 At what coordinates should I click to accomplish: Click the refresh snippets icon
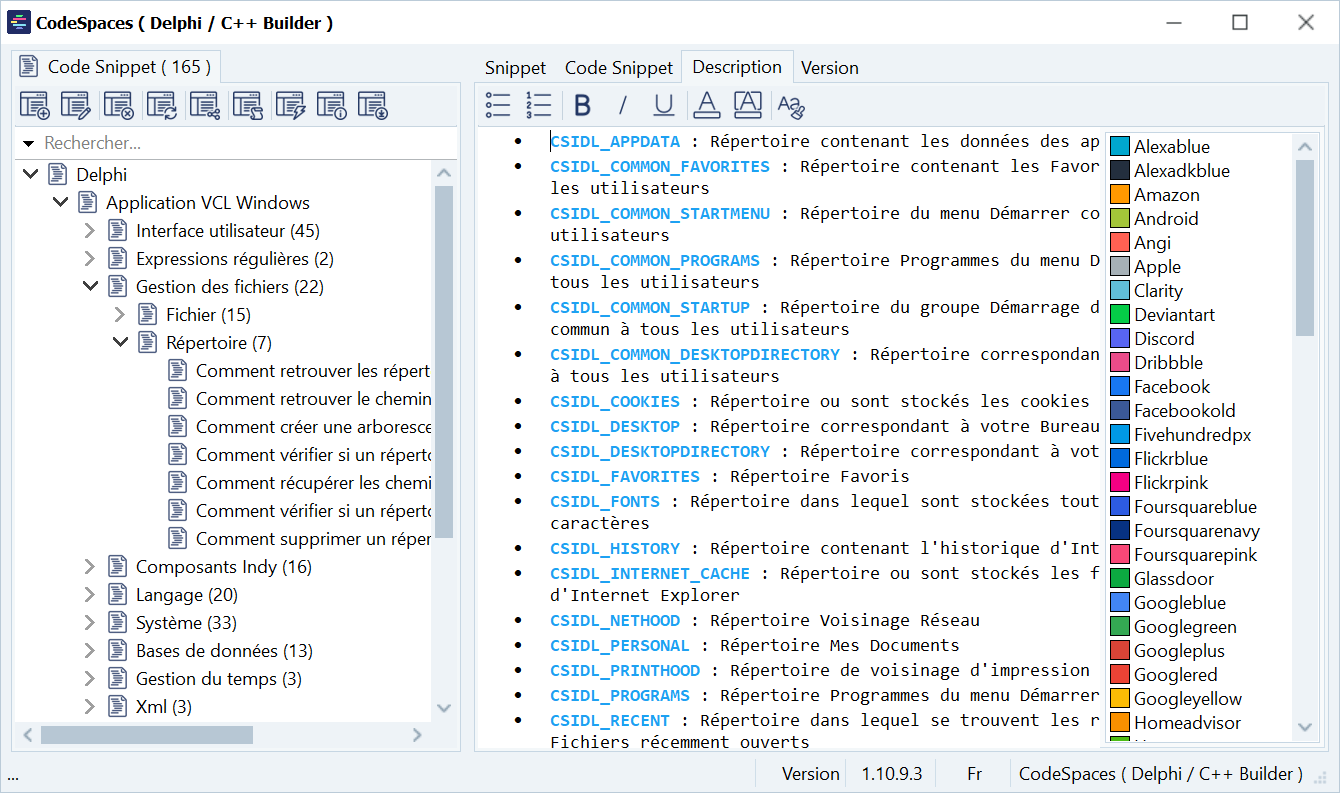click(x=161, y=105)
